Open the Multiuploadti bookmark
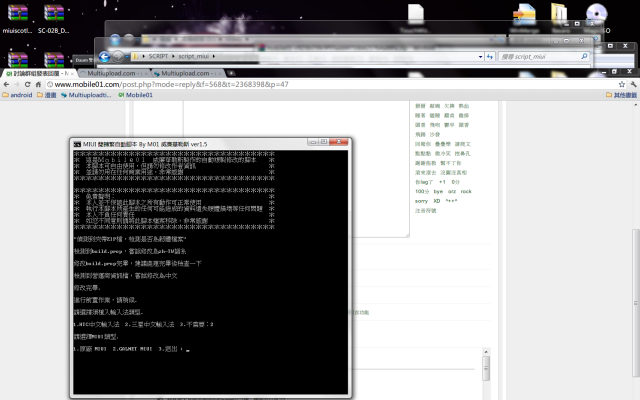This screenshot has width=640, height=400. tap(86, 95)
